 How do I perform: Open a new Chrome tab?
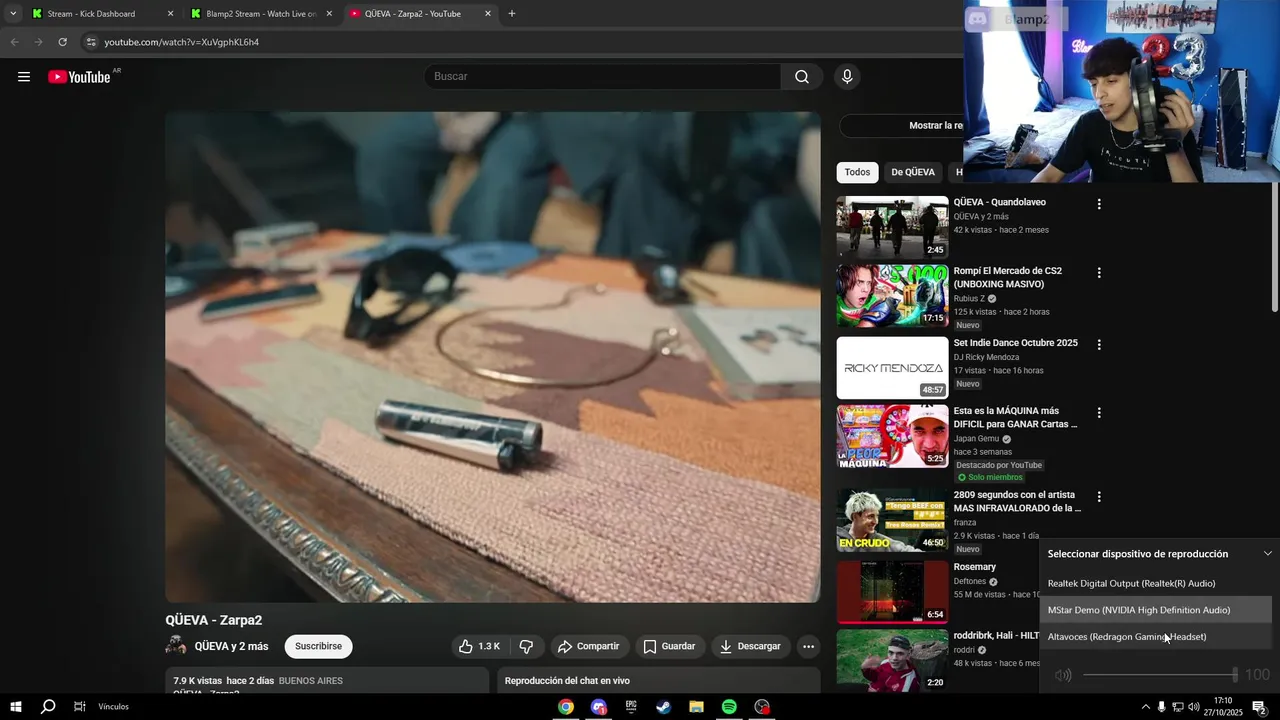click(512, 14)
